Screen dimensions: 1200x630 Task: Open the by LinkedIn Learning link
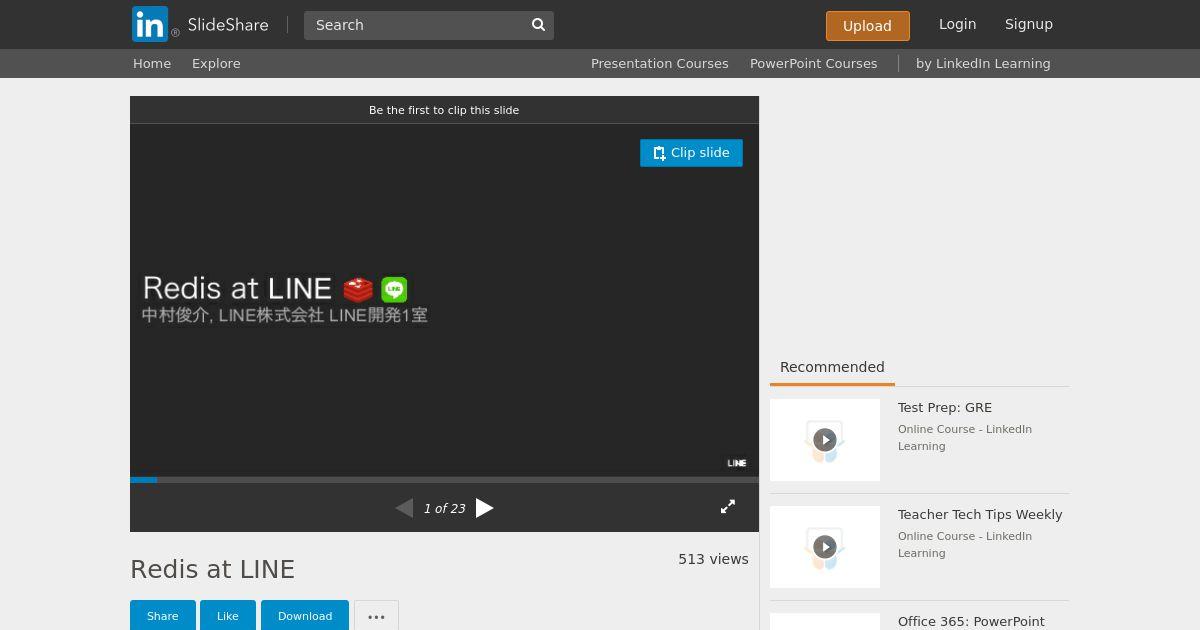(983, 63)
